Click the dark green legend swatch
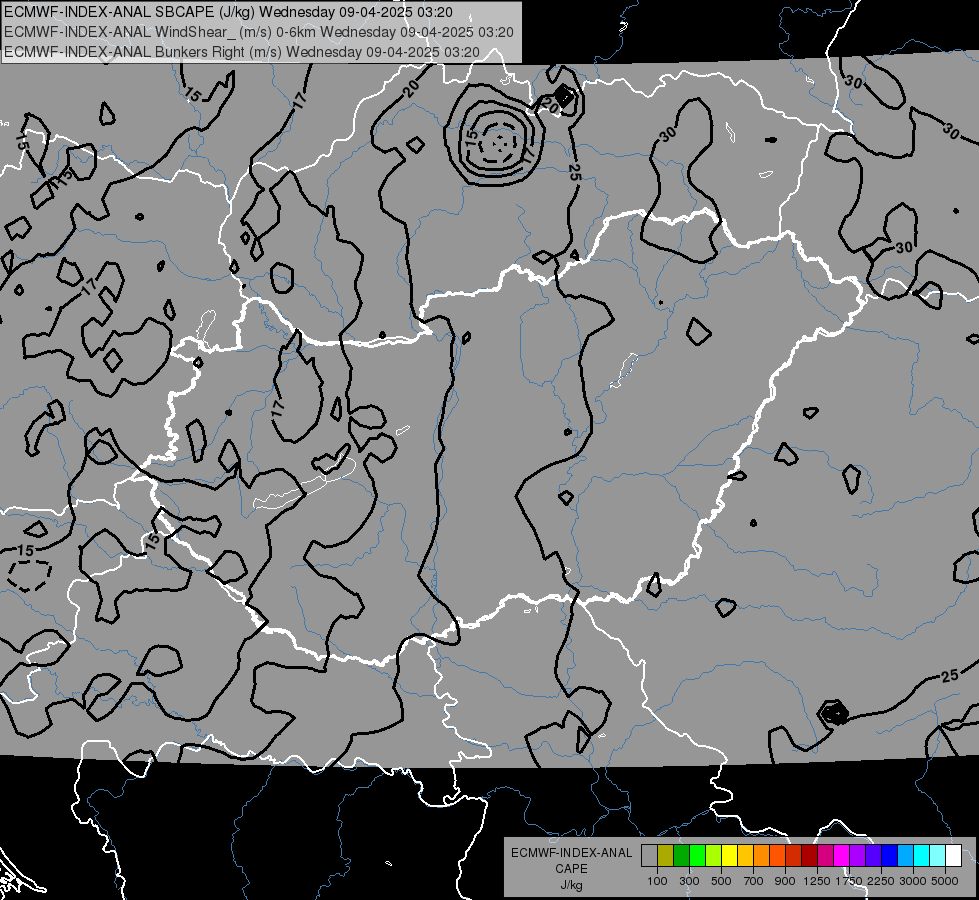The height and width of the screenshot is (900, 979). point(681,856)
